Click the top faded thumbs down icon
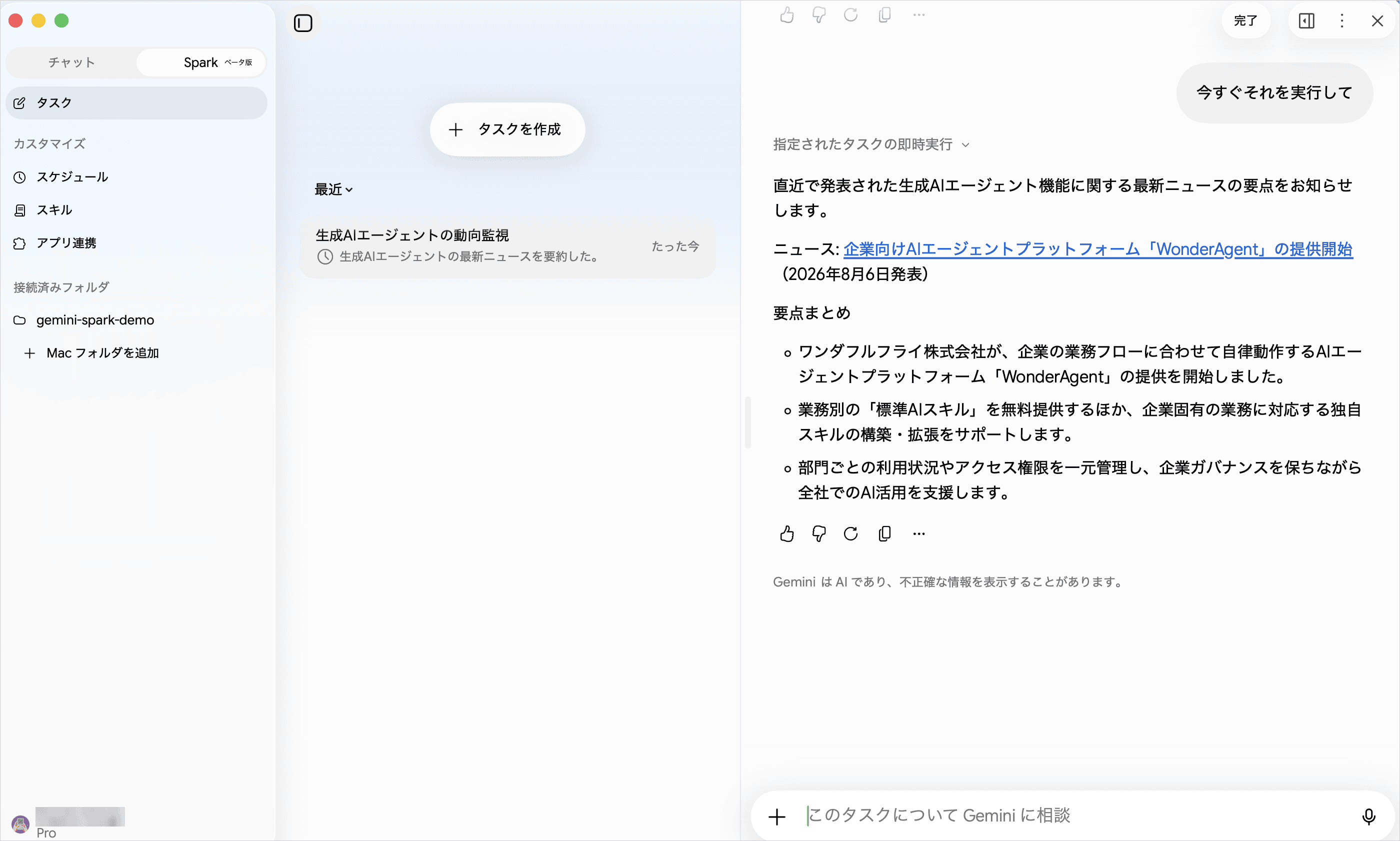The image size is (1400, 841). [818, 14]
